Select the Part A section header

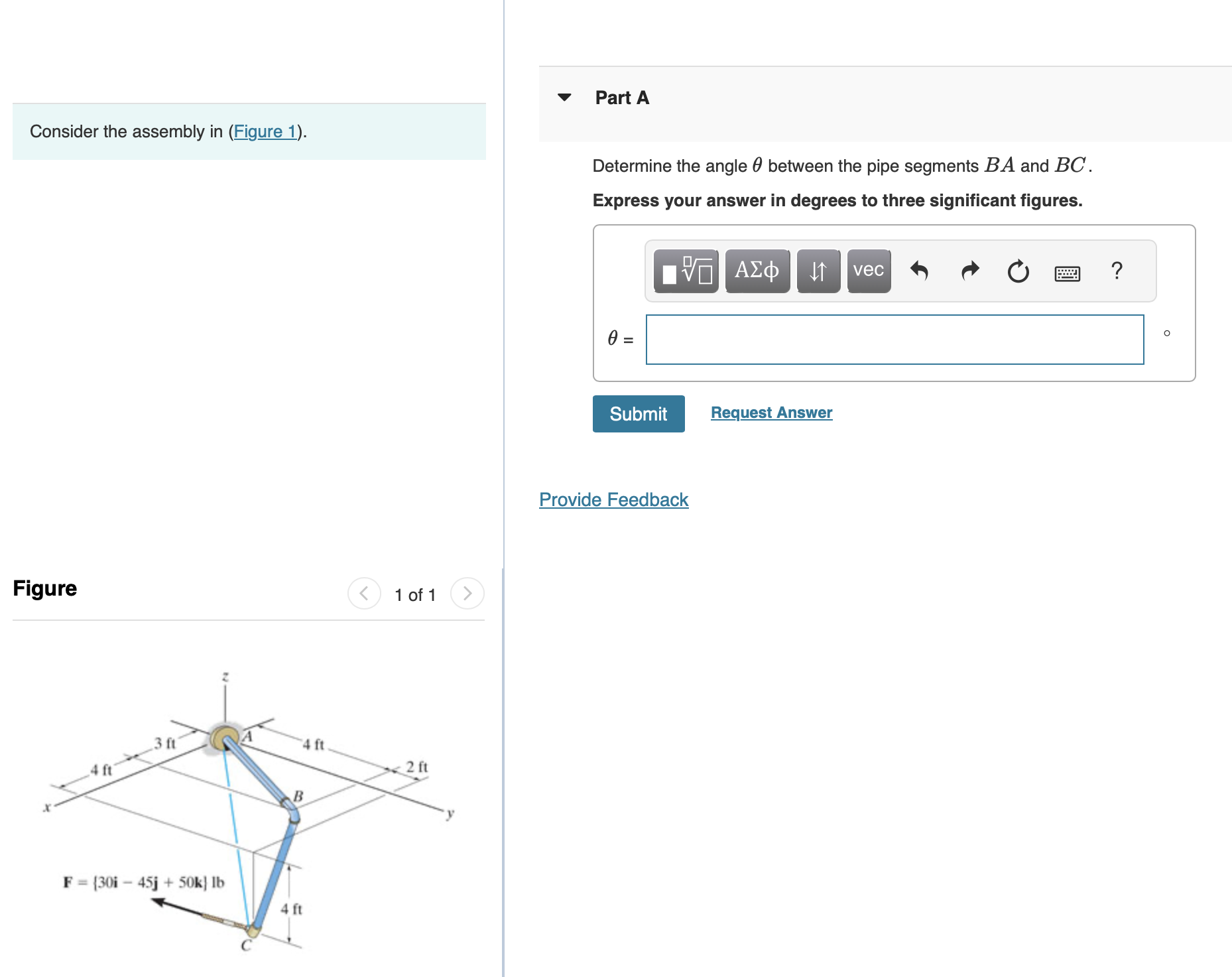coord(621,97)
